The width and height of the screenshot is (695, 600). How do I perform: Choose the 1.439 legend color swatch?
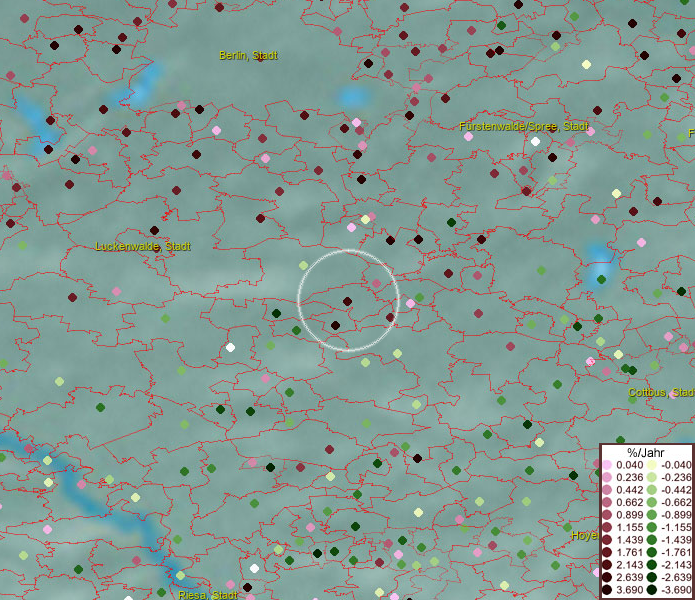(607, 540)
